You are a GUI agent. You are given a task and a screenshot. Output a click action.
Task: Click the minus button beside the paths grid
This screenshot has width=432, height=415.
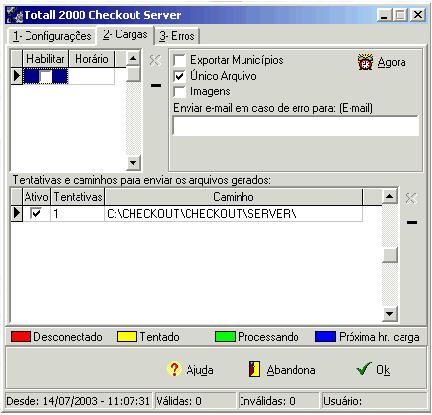click(x=412, y=222)
